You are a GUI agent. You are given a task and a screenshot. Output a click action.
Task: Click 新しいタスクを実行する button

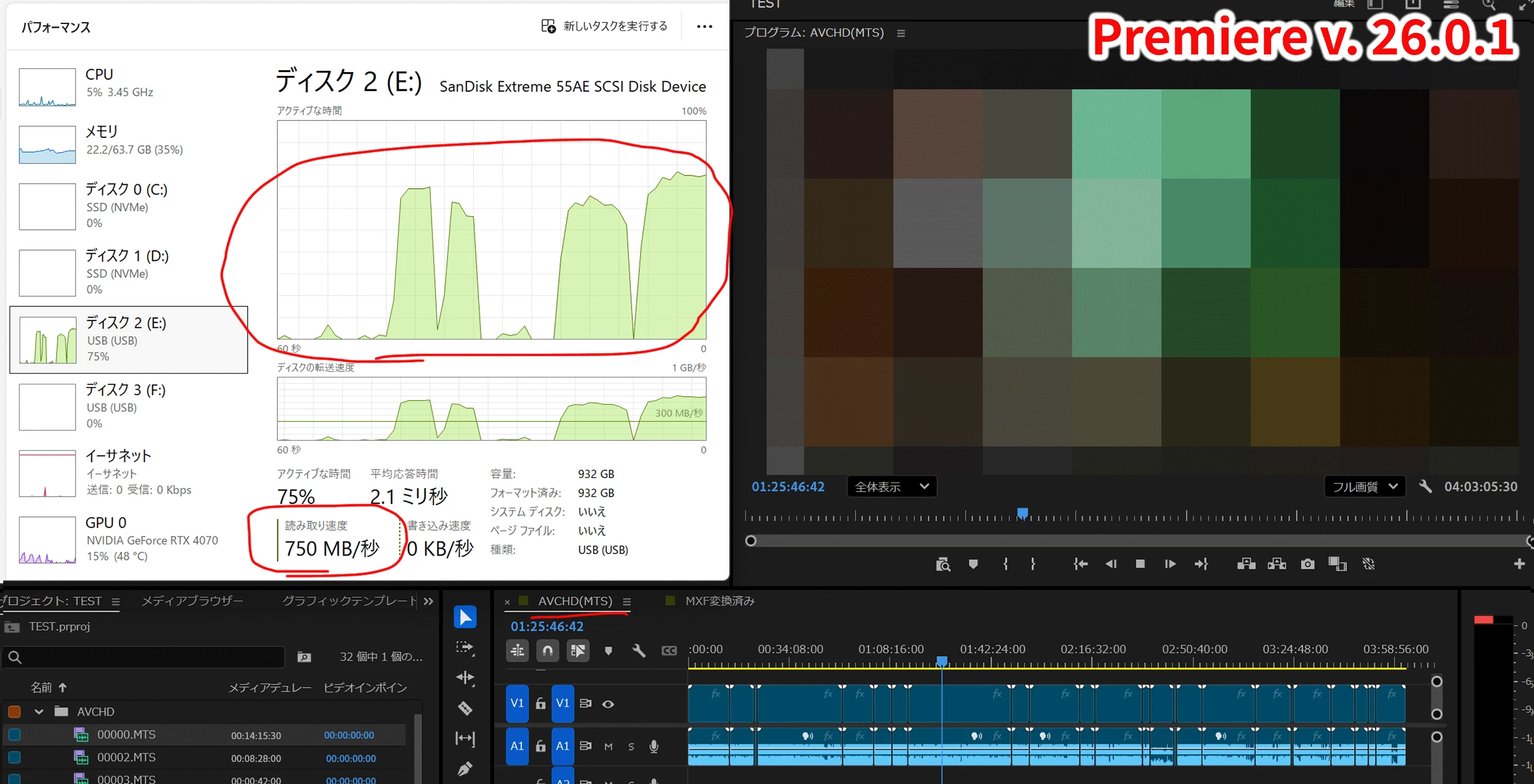[x=604, y=26]
